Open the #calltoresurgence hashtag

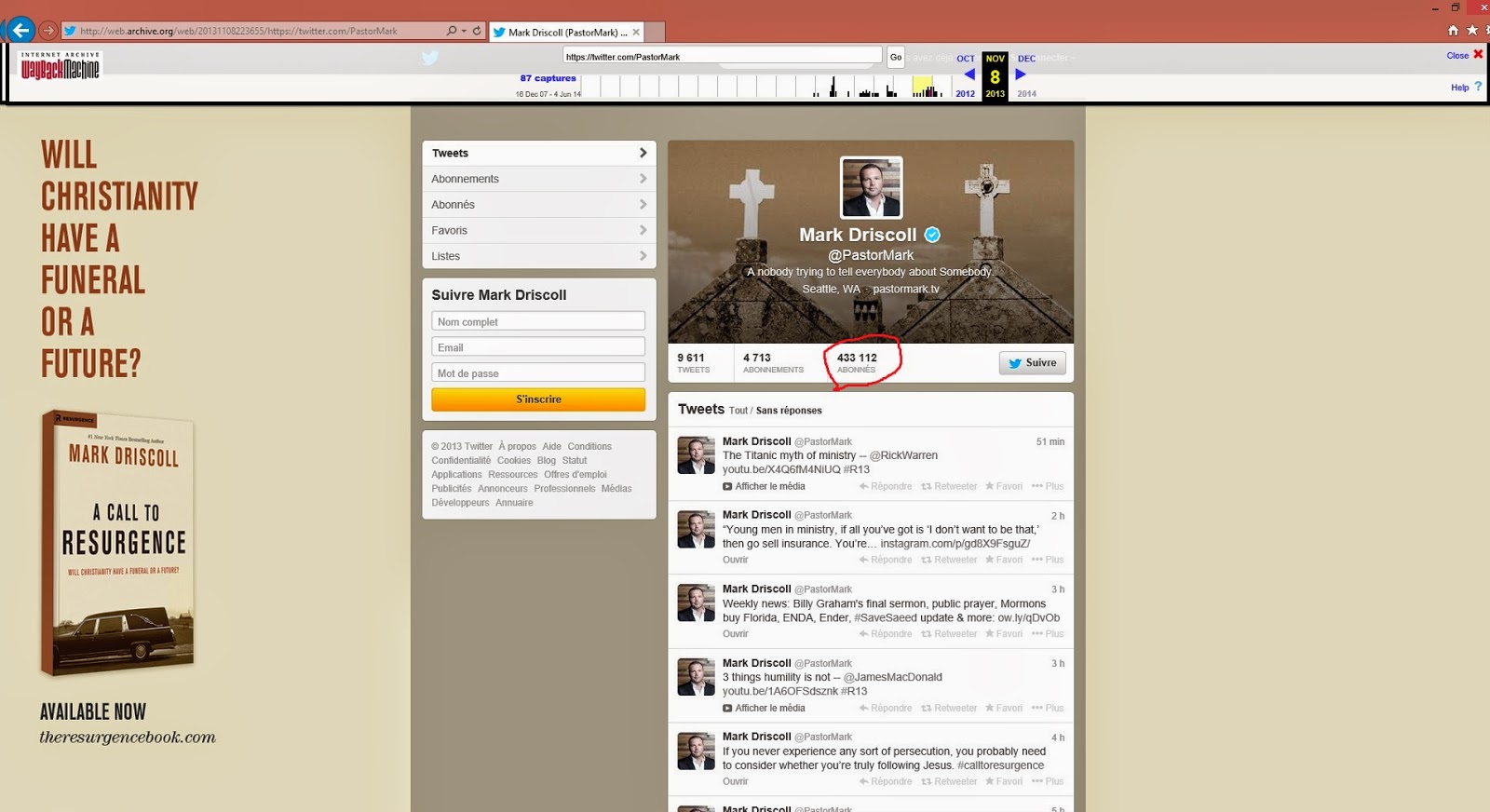point(1001,765)
